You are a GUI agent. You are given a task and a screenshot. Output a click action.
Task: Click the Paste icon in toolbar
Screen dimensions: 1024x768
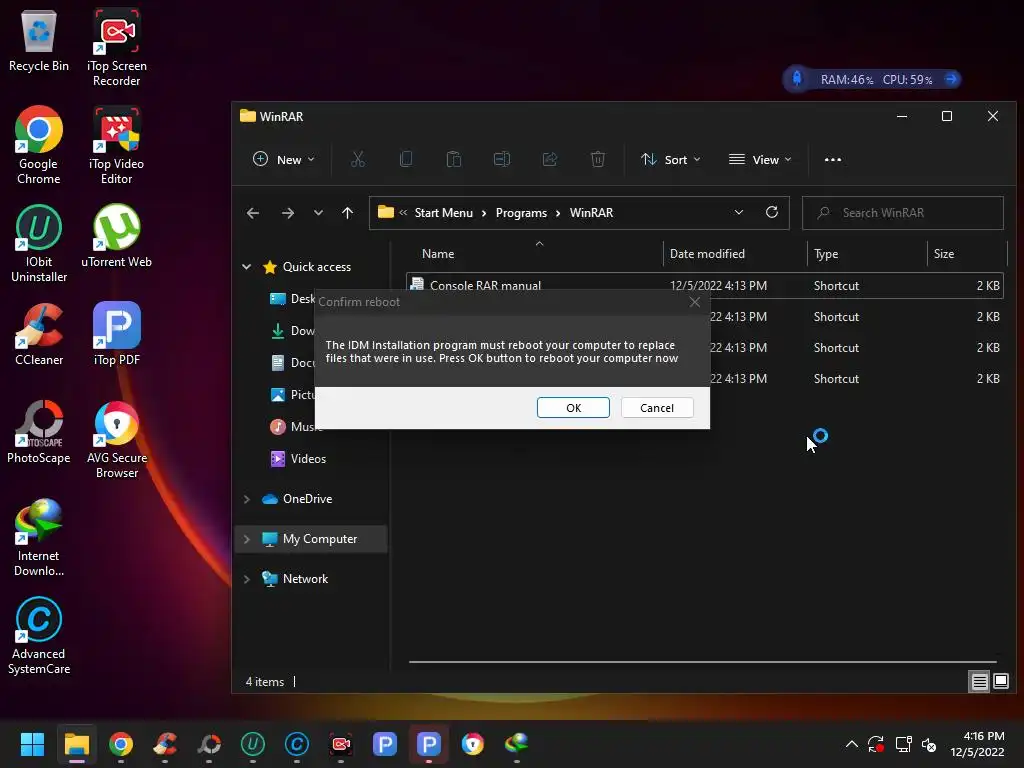click(x=453, y=159)
